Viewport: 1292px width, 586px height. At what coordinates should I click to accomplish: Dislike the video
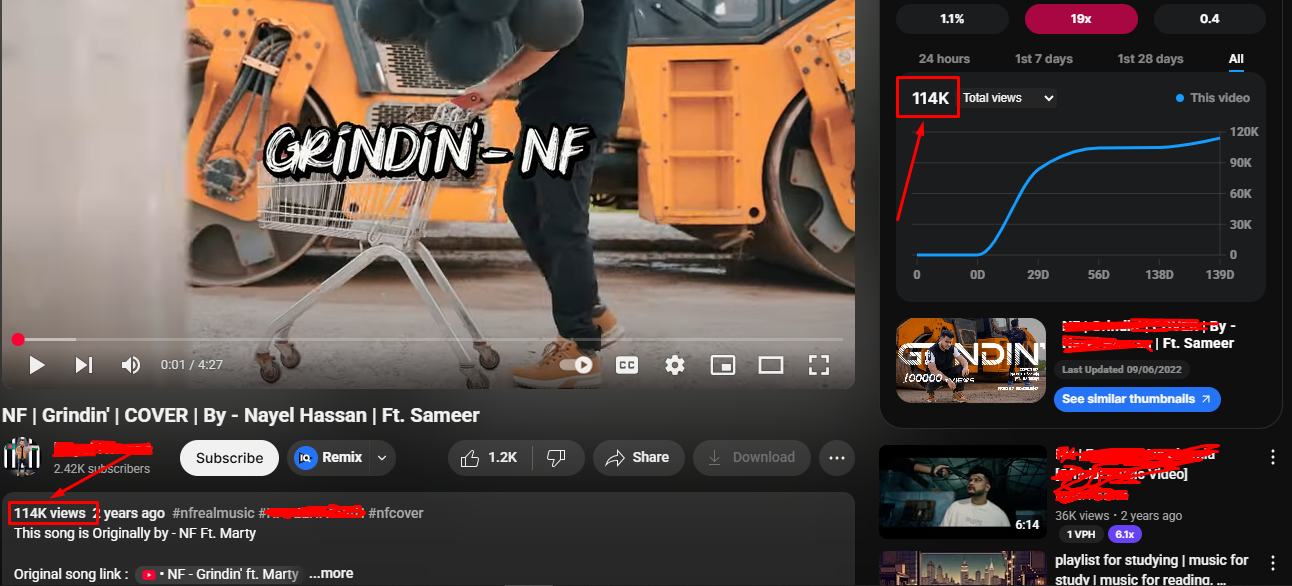pyautogui.click(x=557, y=457)
